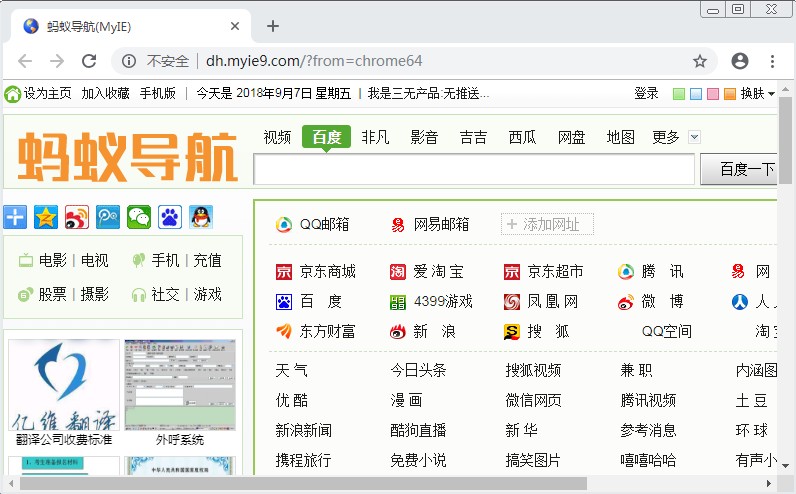Image resolution: width=796 pixels, height=494 pixels.
Task: Expand the 更多 search engine dropdown arrow
Action: (695, 137)
